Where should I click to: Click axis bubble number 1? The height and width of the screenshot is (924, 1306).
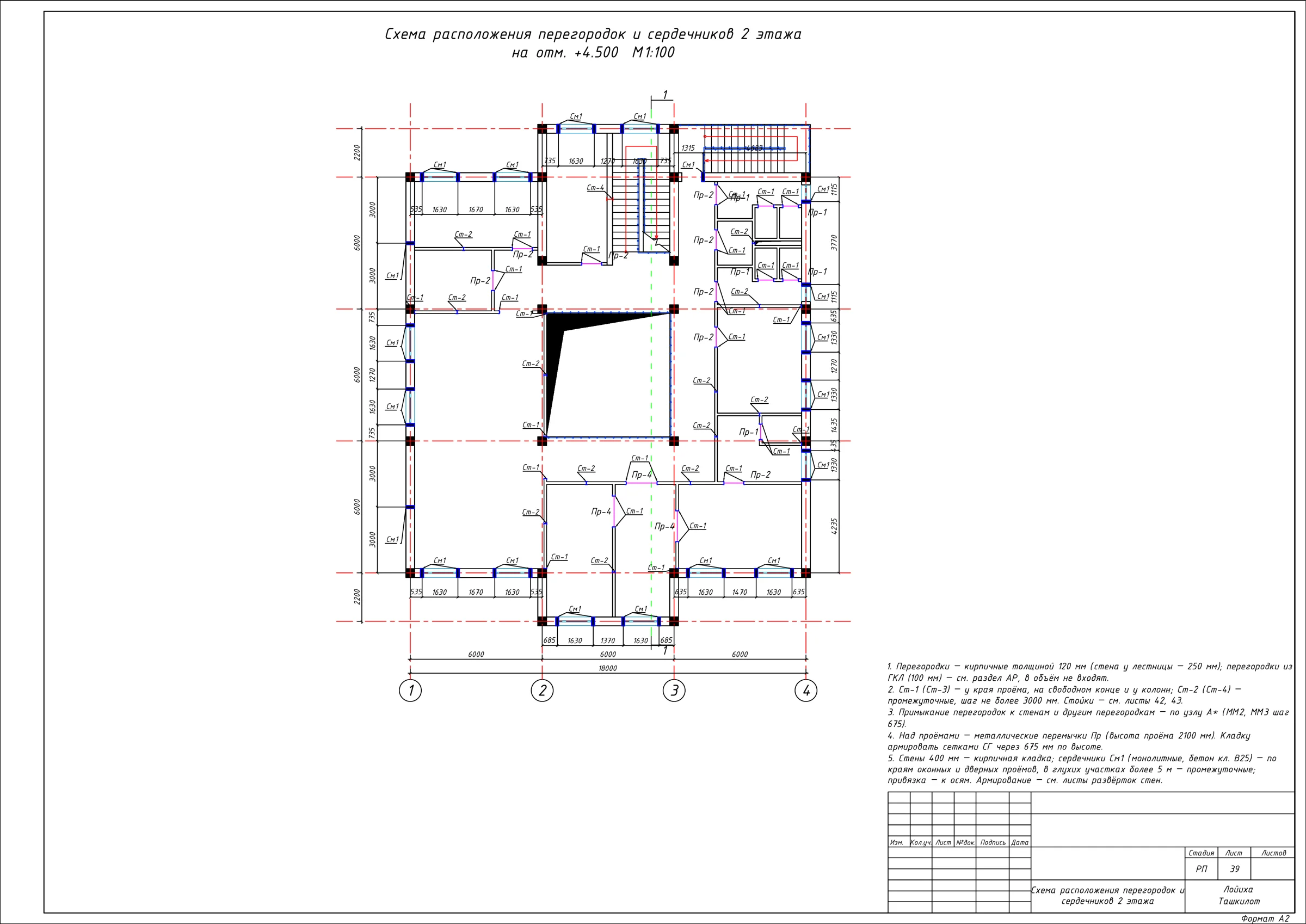410,691
